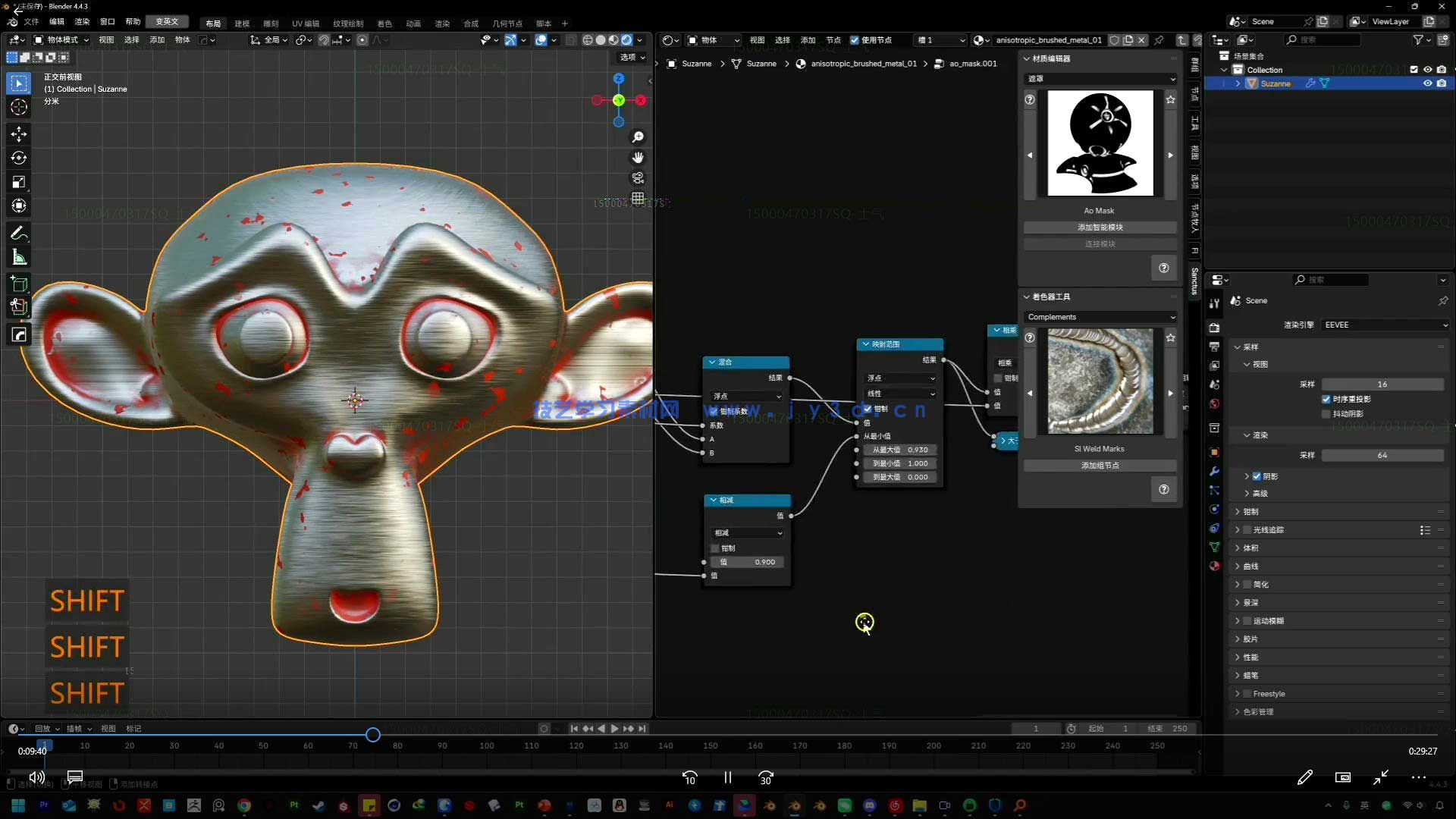Image resolution: width=1456 pixels, height=819 pixels.
Task: Disable the shadows checkbox in render panel
Action: (1257, 476)
